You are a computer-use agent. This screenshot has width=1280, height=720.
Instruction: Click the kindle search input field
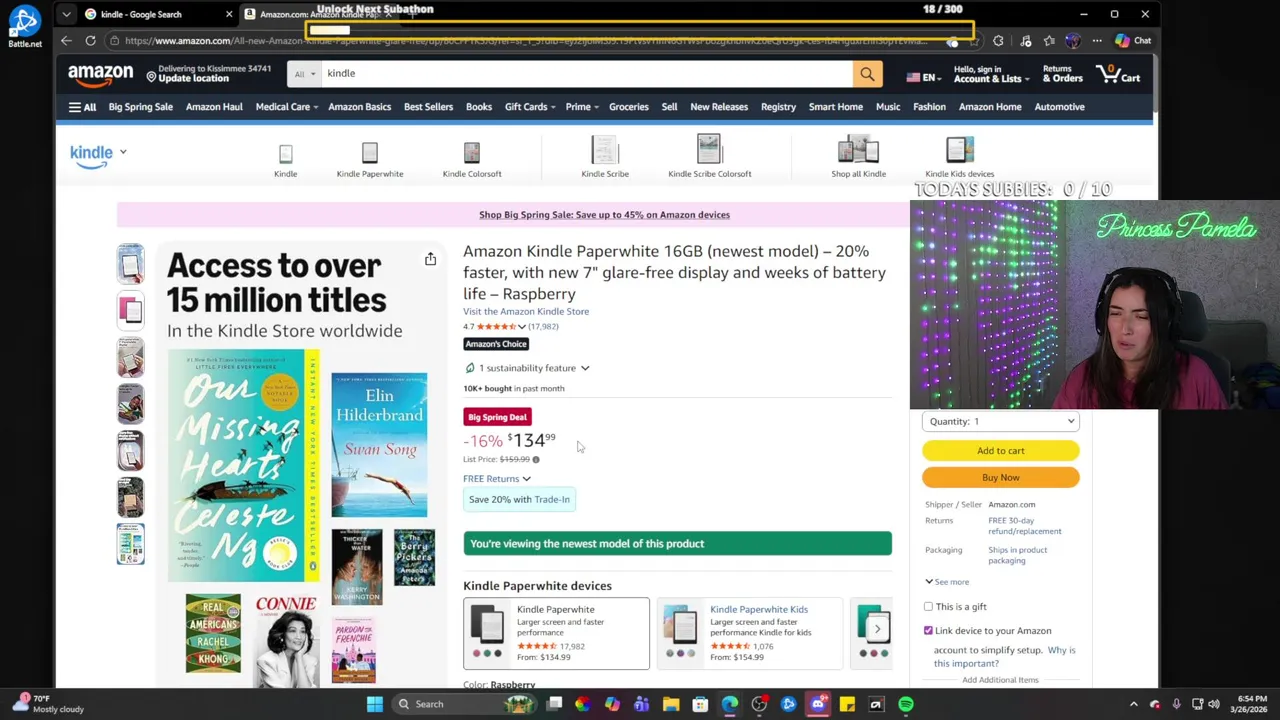click(587, 74)
